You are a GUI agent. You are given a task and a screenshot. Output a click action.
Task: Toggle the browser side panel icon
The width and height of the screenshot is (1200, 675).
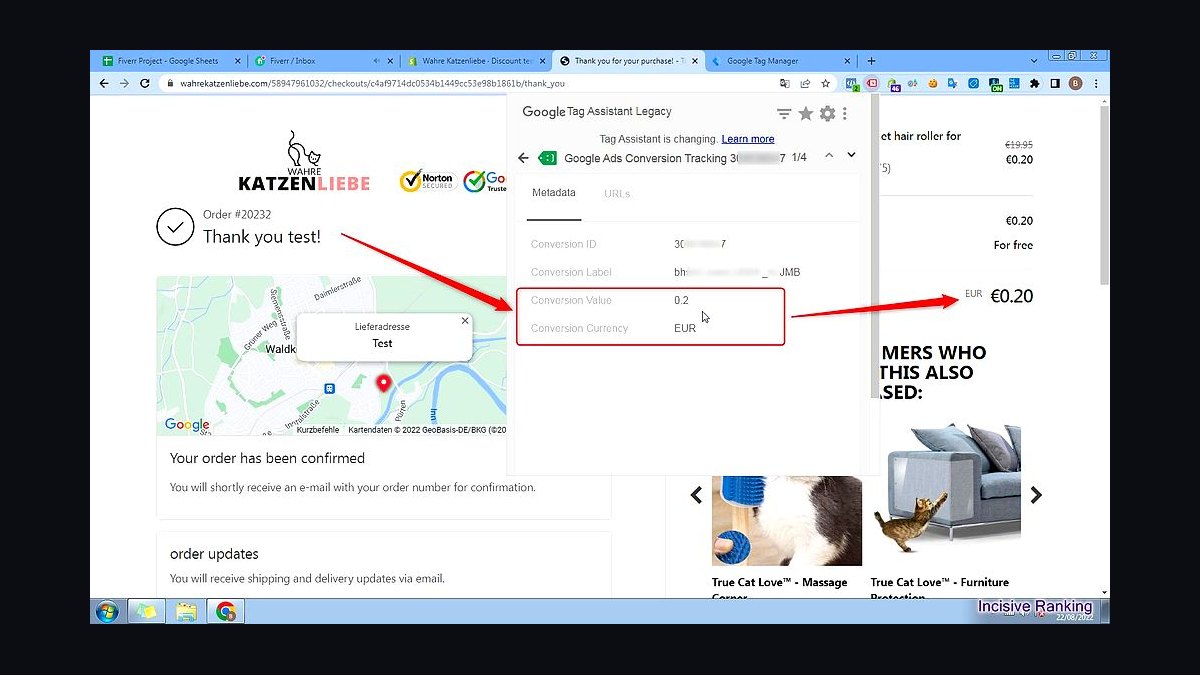coord(1055,84)
